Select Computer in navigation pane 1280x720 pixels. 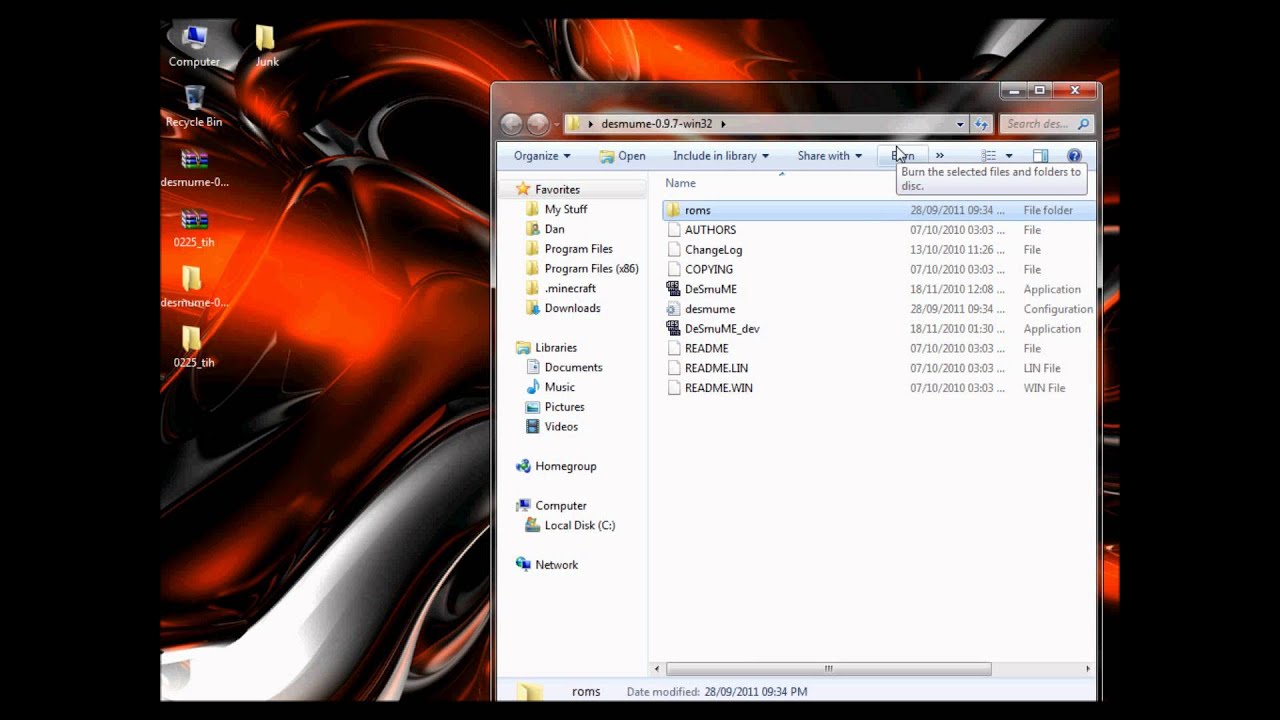point(560,506)
